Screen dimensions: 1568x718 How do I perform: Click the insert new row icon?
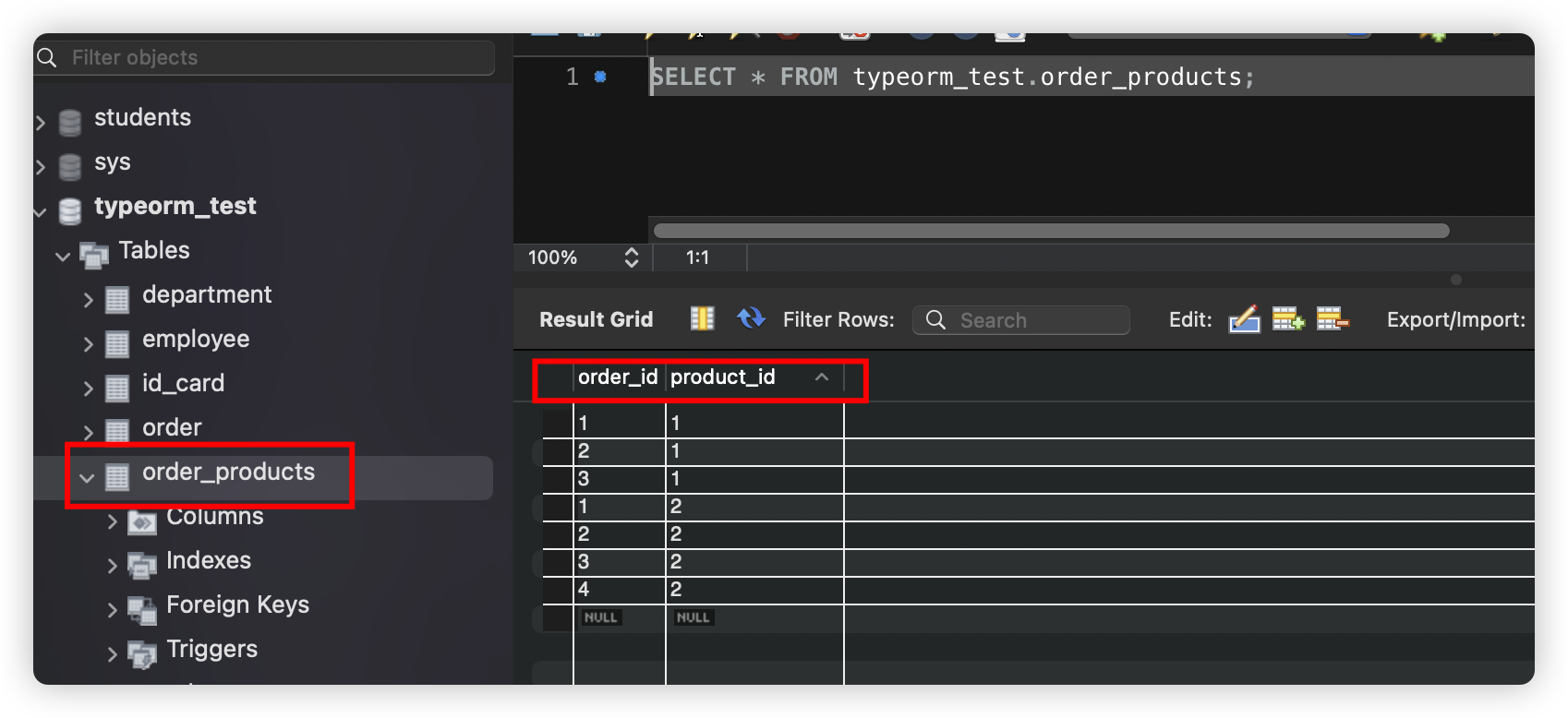(1287, 319)
